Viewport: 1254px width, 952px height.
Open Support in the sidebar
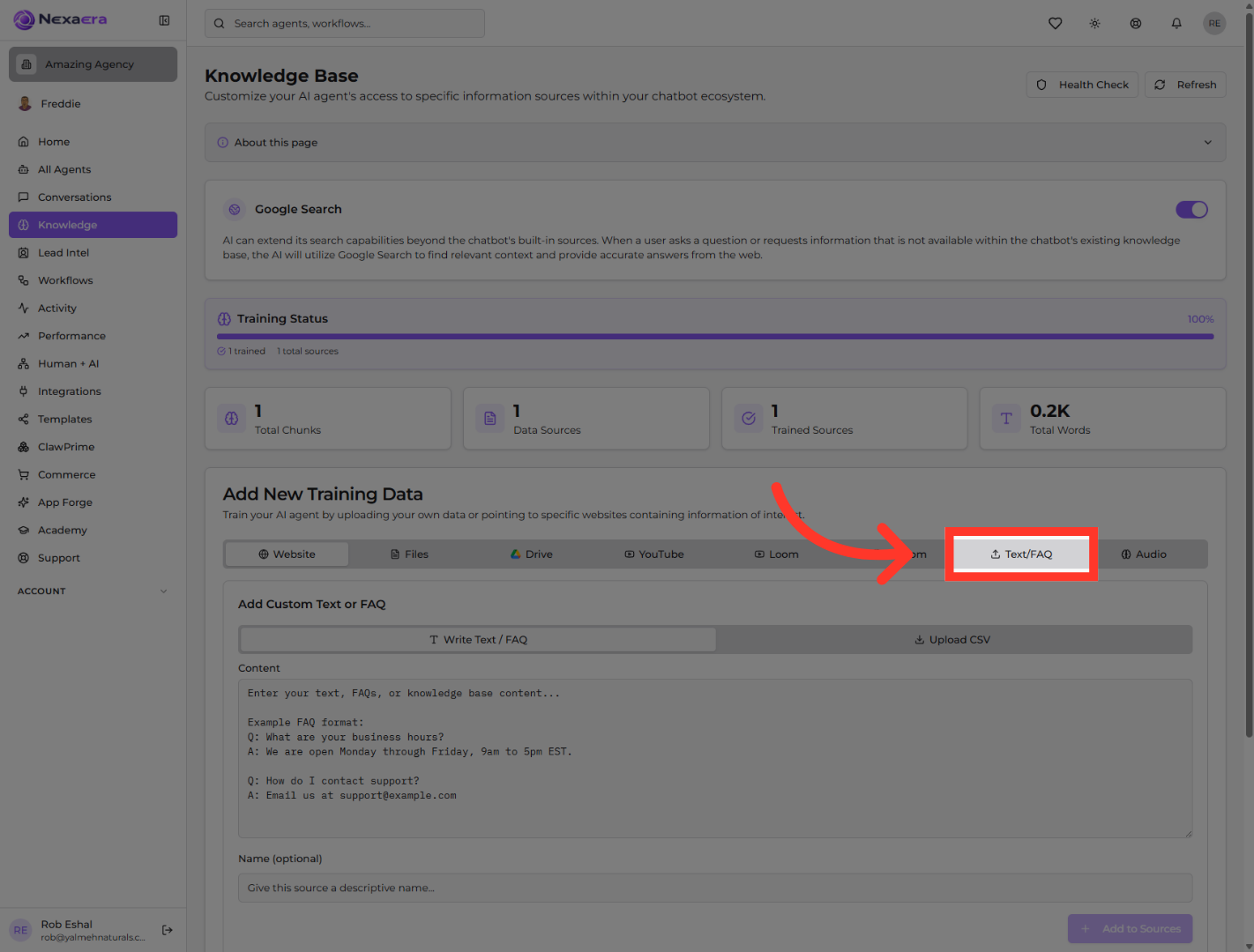93,558
